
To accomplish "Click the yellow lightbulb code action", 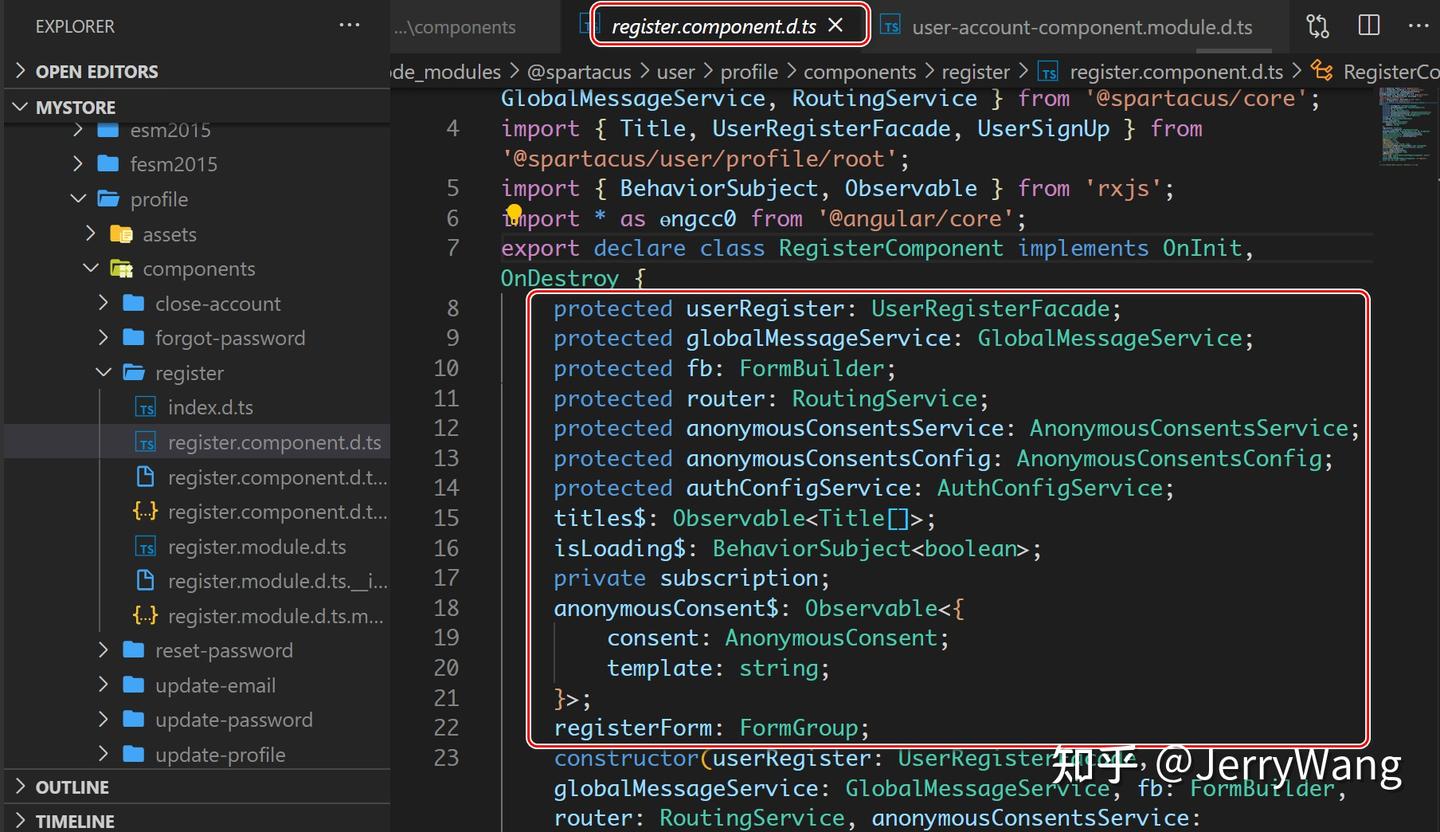I will coord(514,213).
